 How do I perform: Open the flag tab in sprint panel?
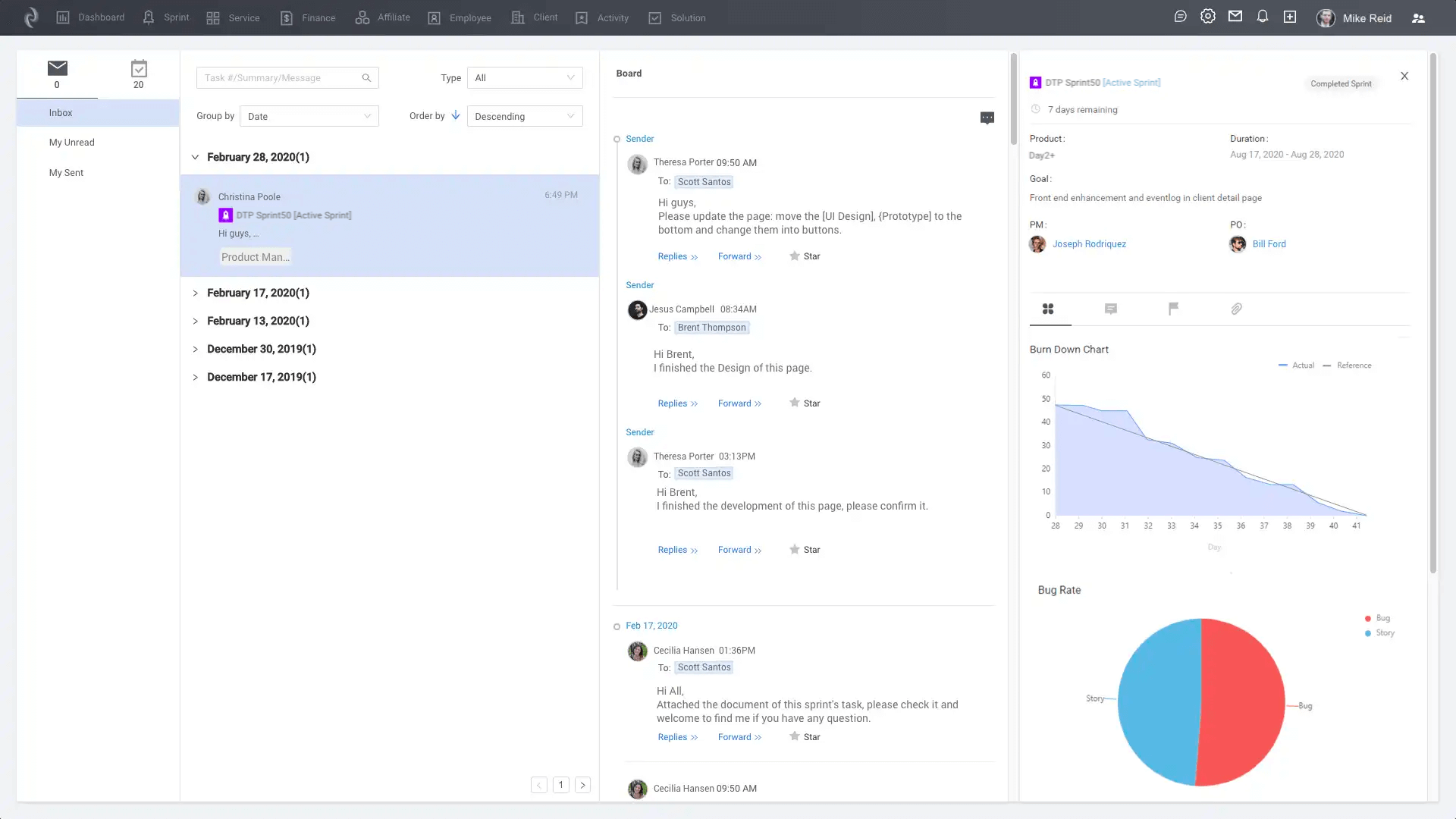tap(1173, 309)
